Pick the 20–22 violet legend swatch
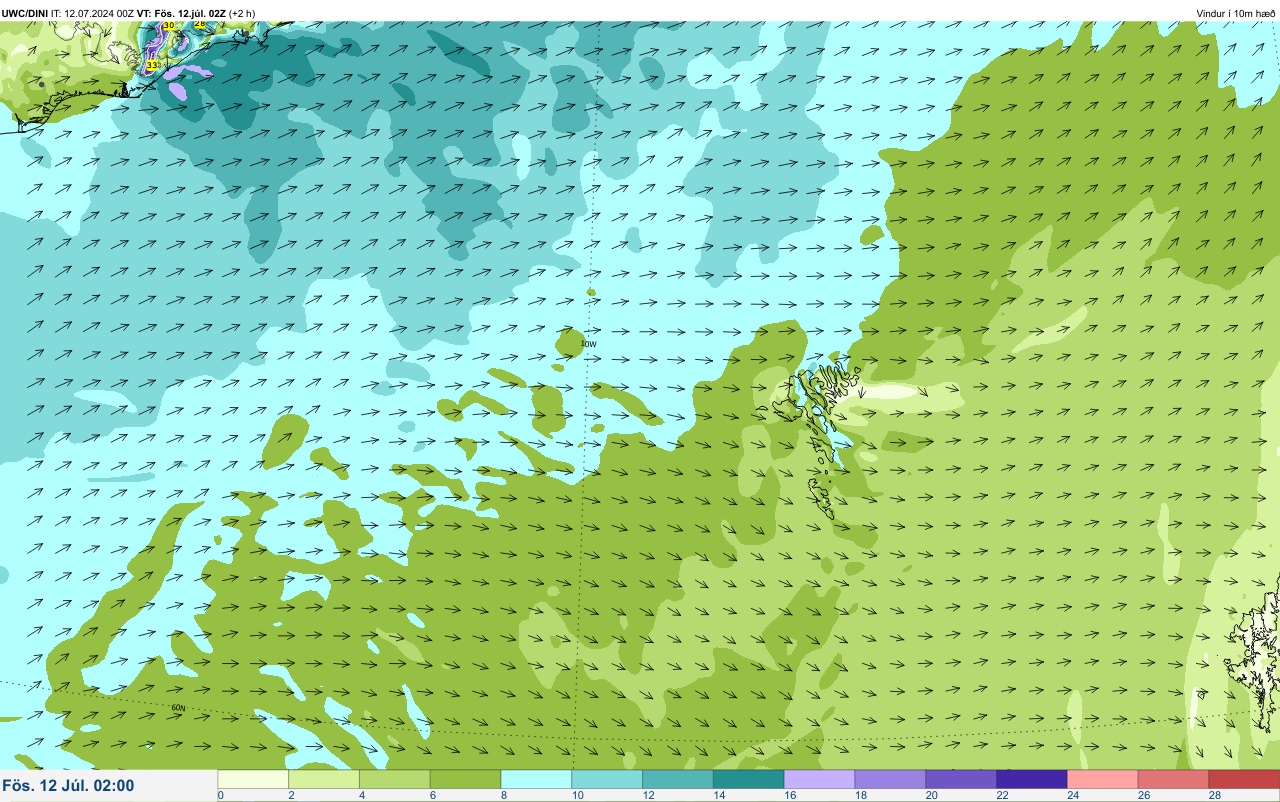 pos(961,779)
